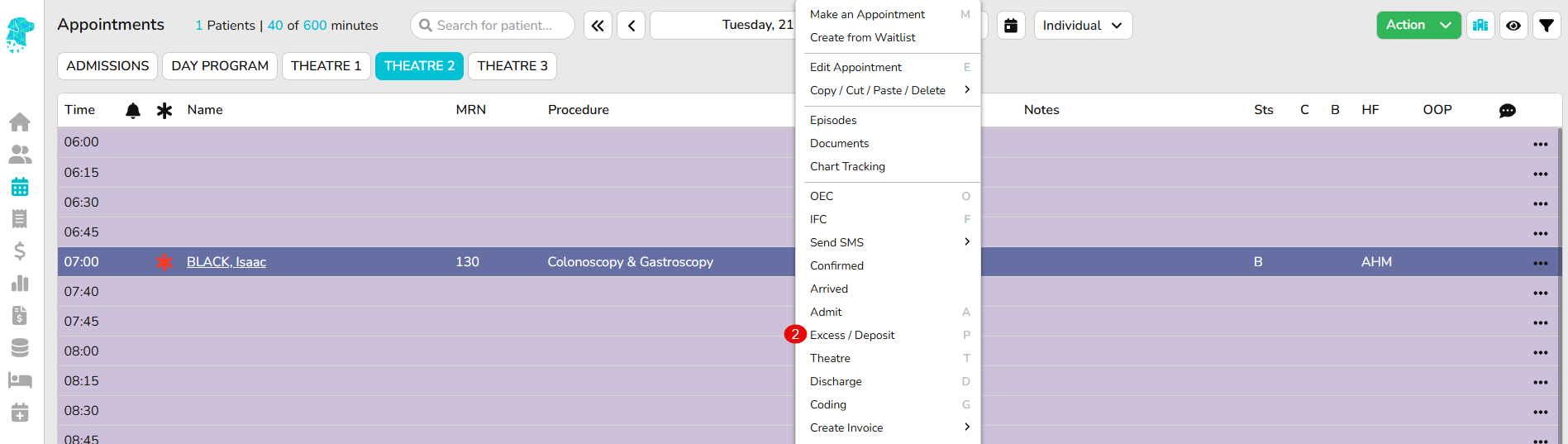Screen dimensions: 1568x444
Task: Open BLACK, Isaac patient link
Action: [226, 262]
